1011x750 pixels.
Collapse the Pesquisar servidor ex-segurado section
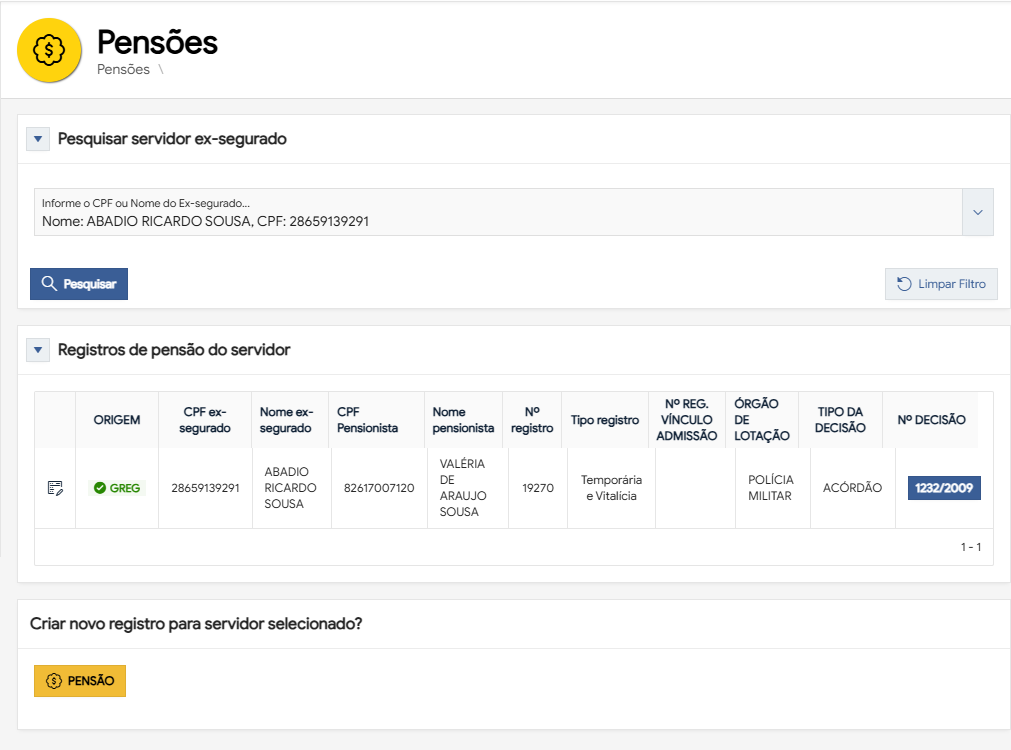tap(38, 139)
